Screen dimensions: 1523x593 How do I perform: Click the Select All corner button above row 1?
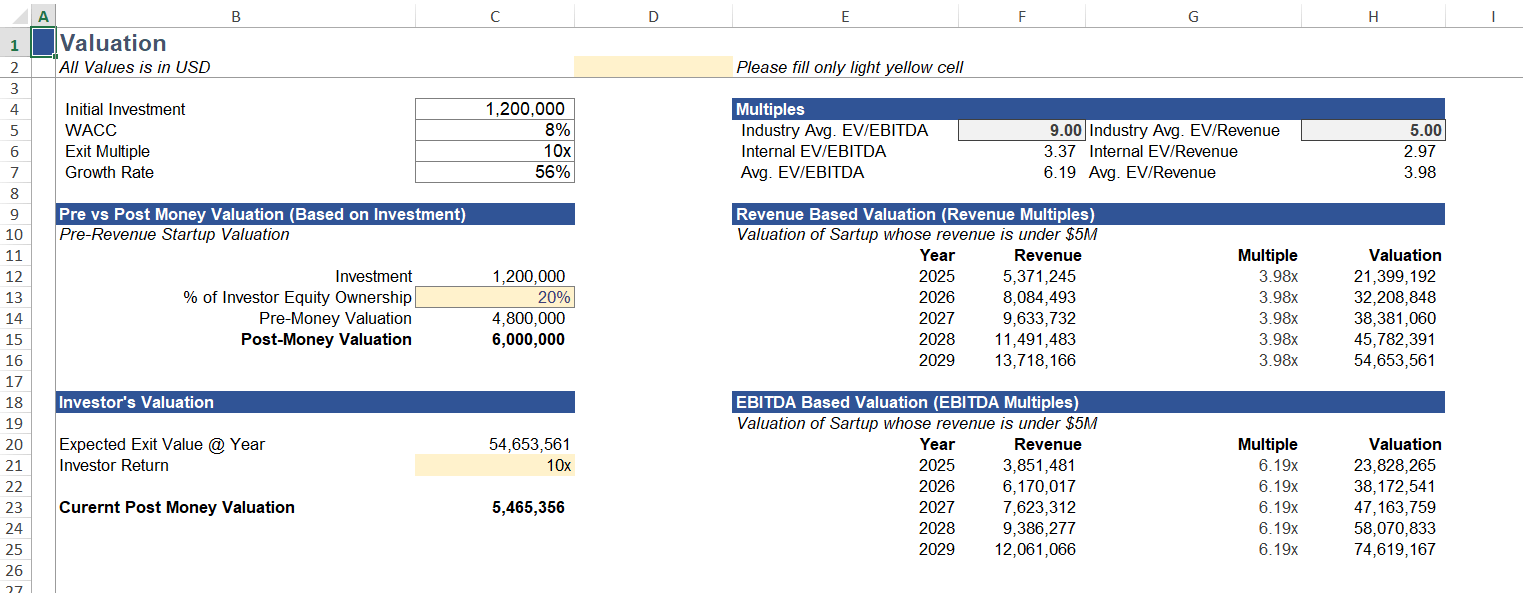point(20,16)
